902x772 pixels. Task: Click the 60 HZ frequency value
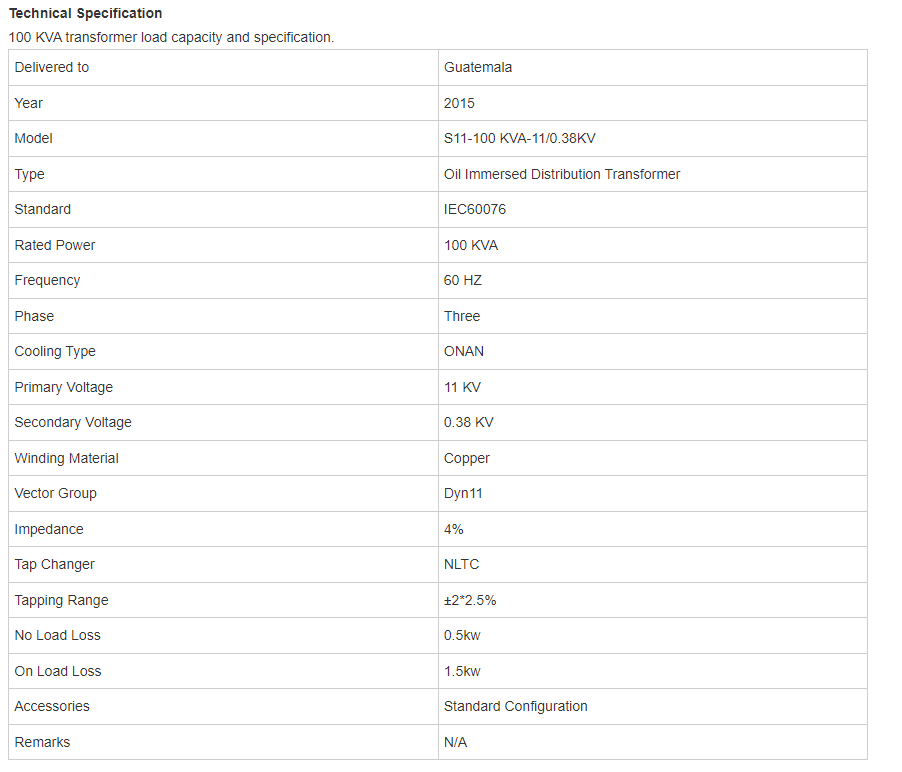[463, 281]
